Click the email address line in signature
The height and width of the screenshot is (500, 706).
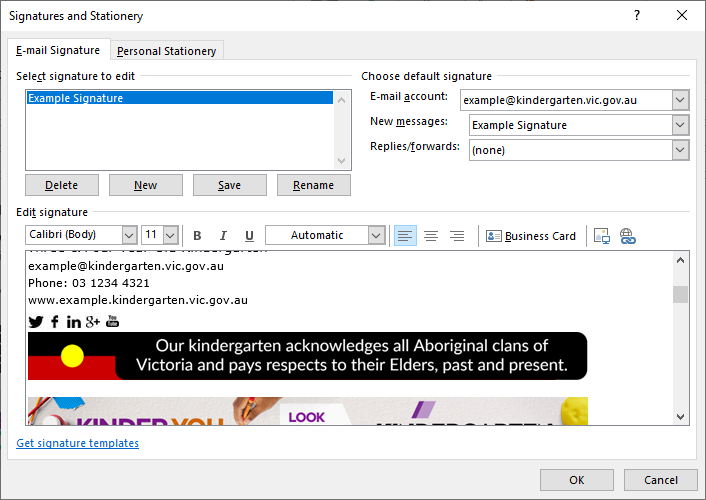126,266
